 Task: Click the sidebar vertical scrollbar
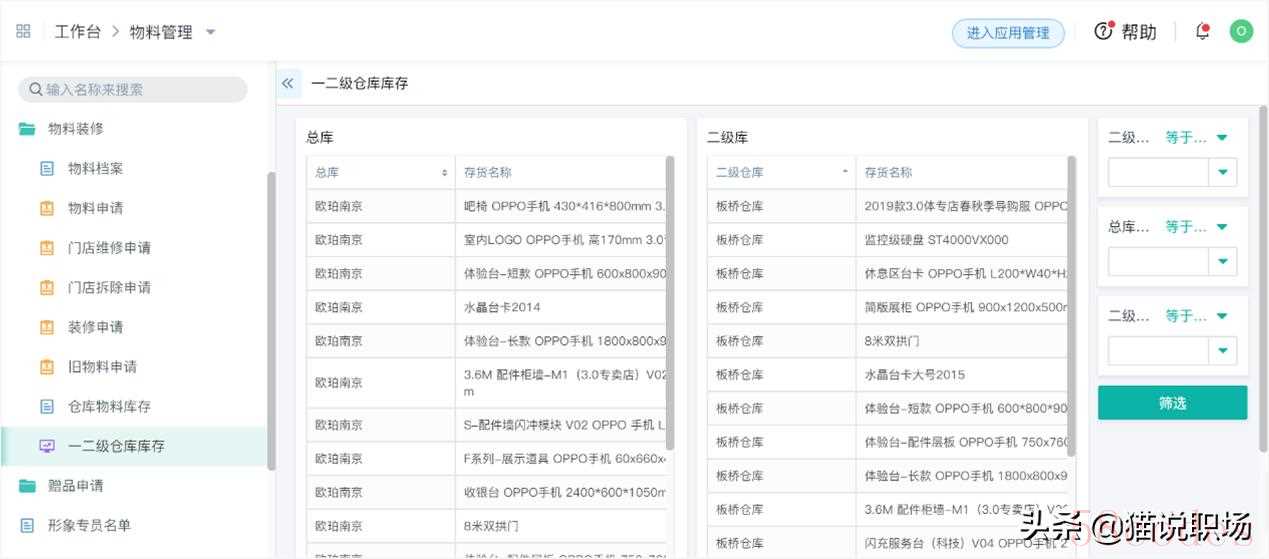pos(271,320)
